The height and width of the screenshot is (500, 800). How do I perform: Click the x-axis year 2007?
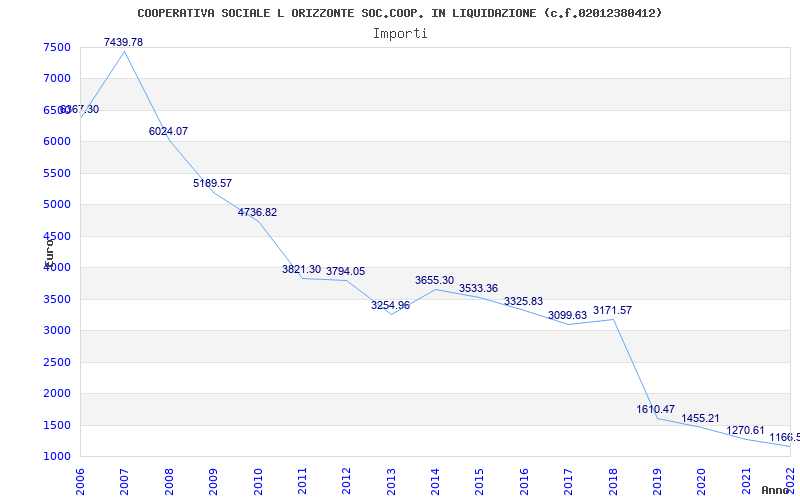[x=124, y=482]
